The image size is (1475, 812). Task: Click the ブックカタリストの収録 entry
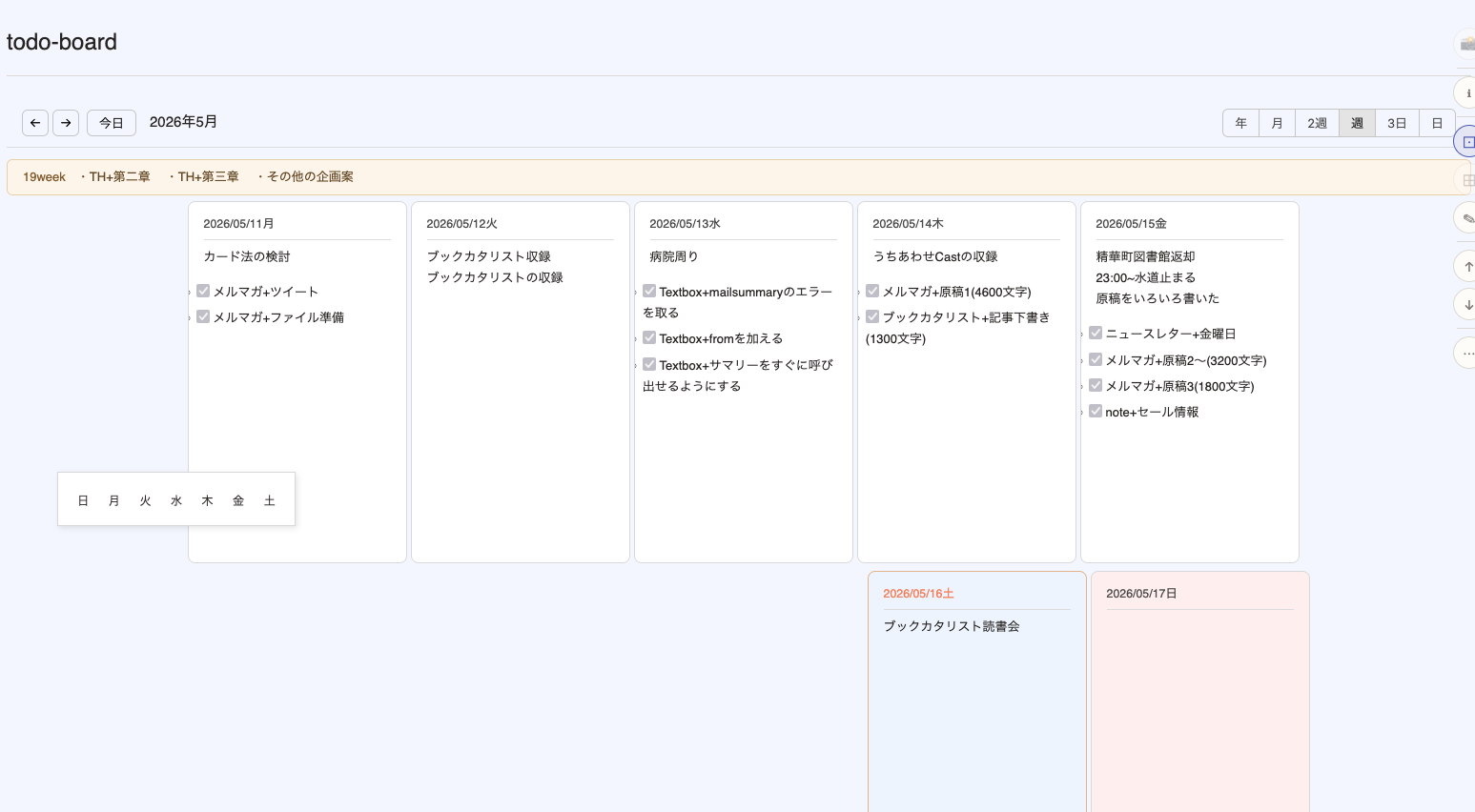click(x=495, y=277)
